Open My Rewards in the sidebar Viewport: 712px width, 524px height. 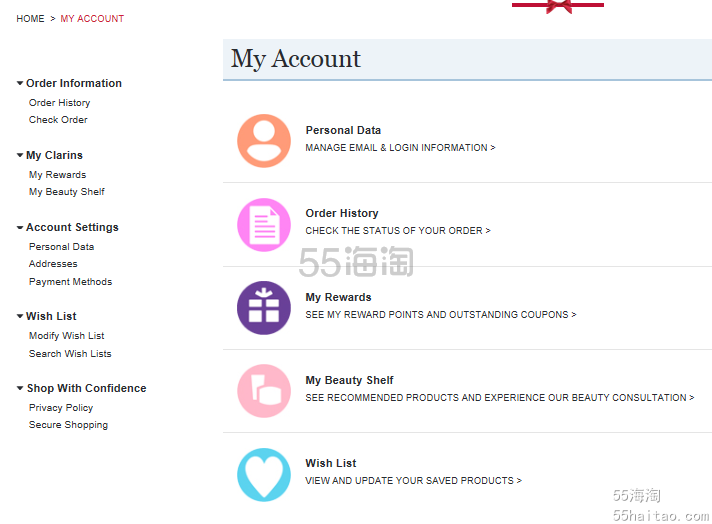coord(57,175)
